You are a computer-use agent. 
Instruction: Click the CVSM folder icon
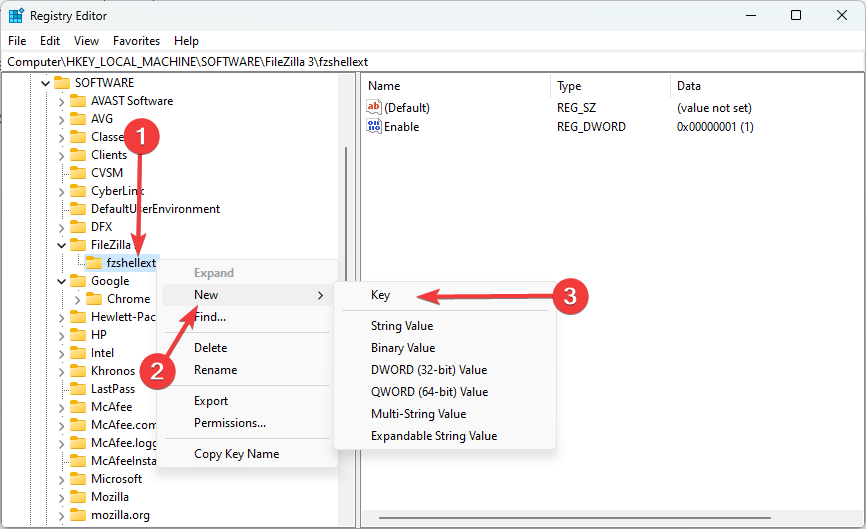coord(78,173)
